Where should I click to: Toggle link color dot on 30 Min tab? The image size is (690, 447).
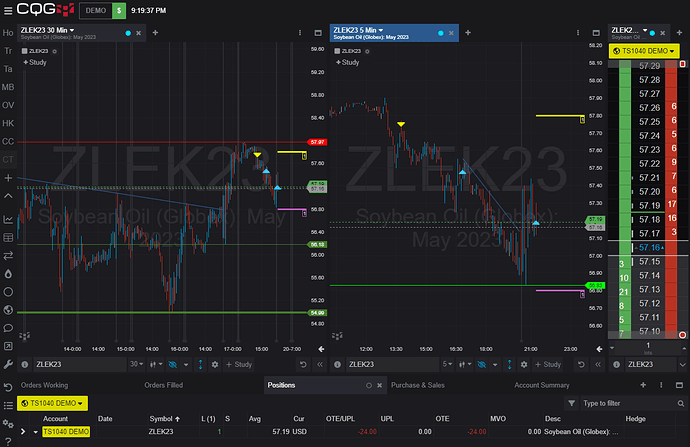(128, 33)
